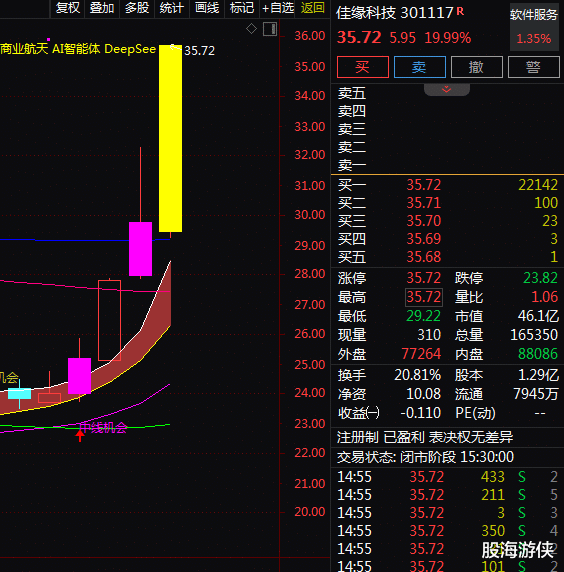Click the red arrow 中线机会 signal marker

click(x=80, y=435)
